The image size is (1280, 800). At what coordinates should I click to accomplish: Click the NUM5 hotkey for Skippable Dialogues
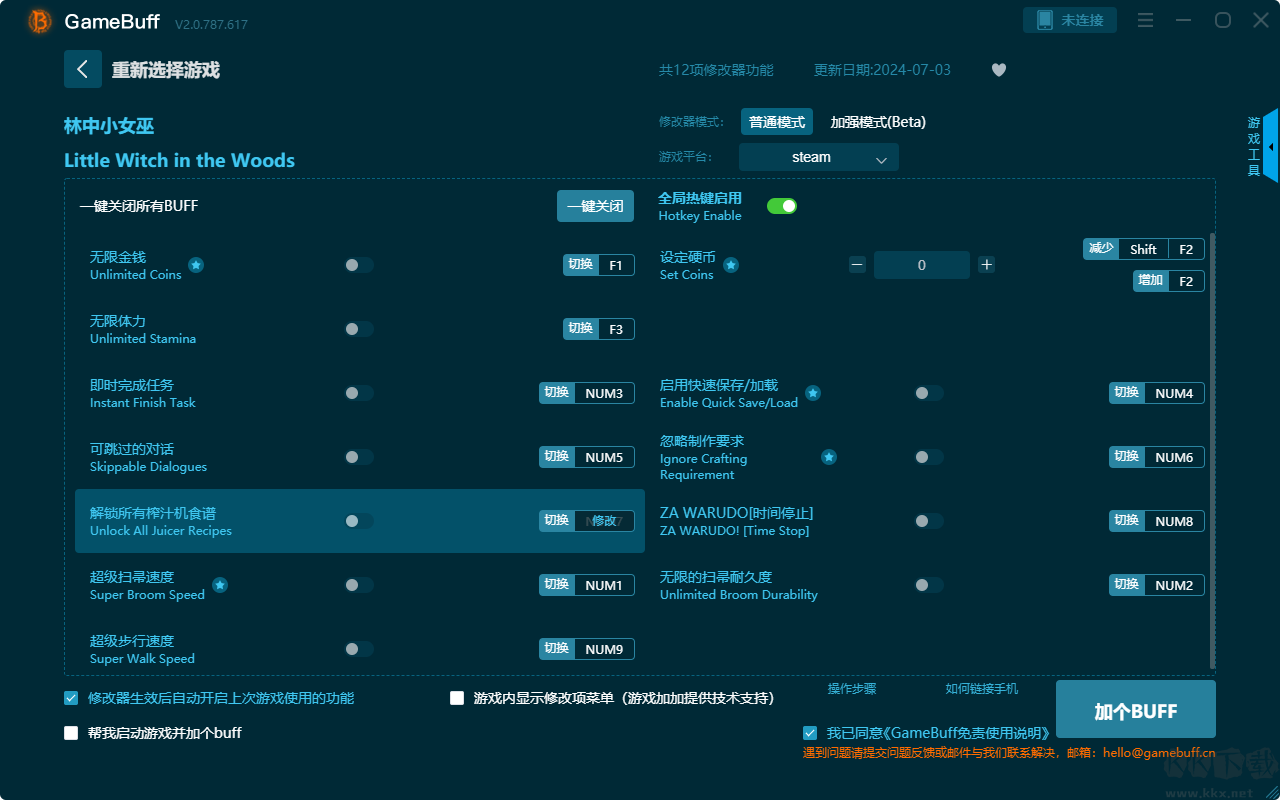[x=604, y=457]
